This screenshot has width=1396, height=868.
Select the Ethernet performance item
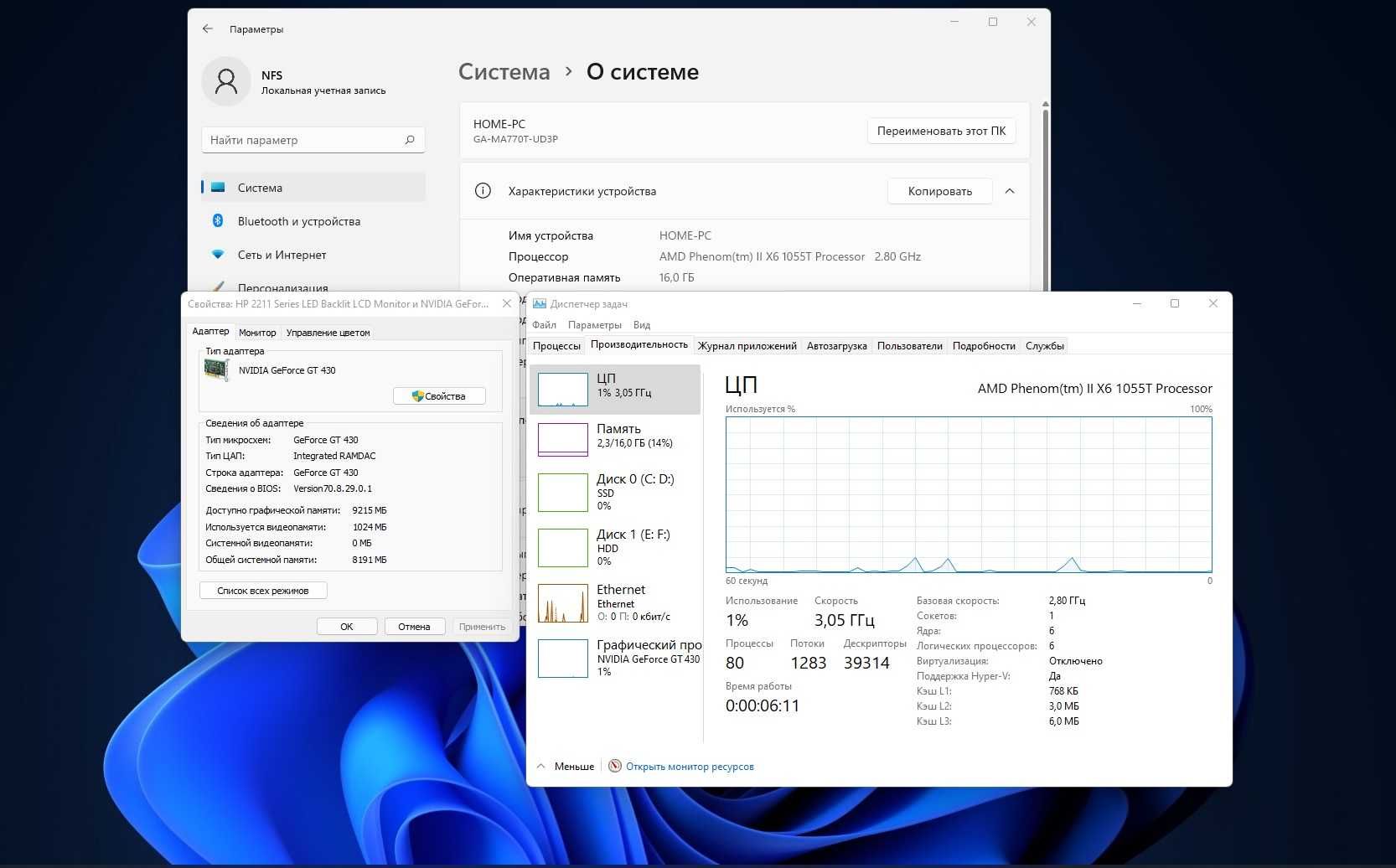[615, 602]
